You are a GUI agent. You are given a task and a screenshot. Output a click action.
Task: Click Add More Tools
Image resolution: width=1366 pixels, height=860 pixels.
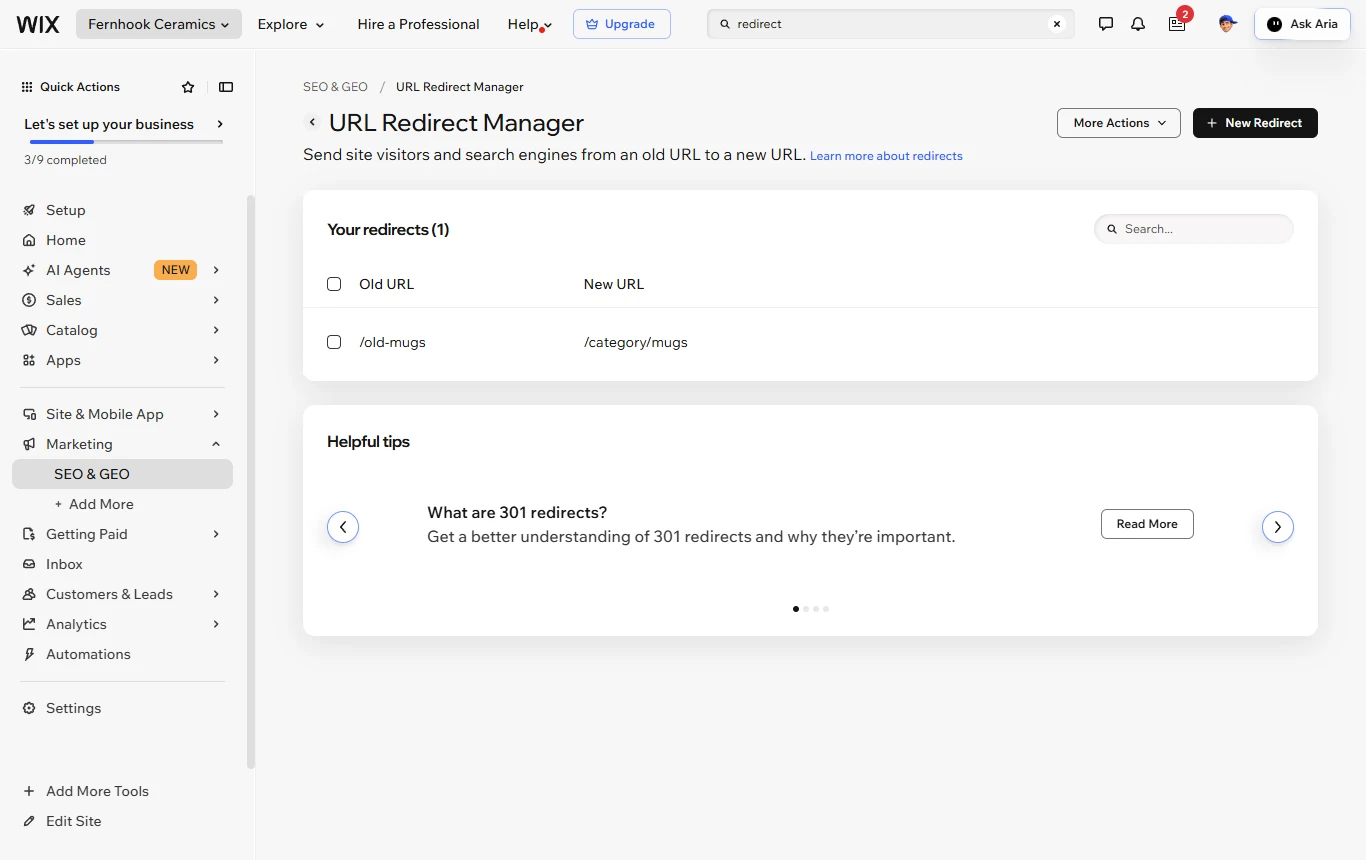86,791
